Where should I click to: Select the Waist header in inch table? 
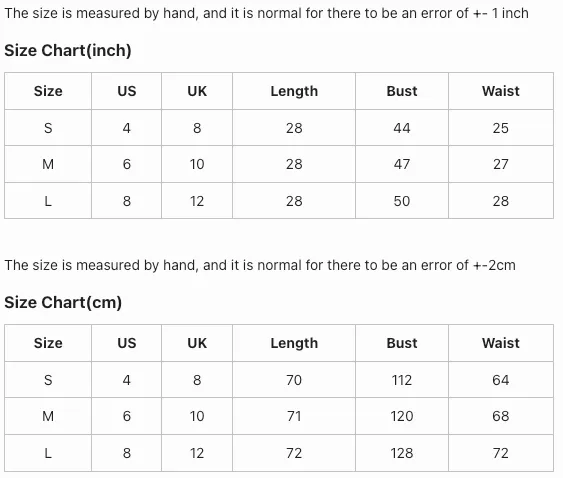coord(501,91)
